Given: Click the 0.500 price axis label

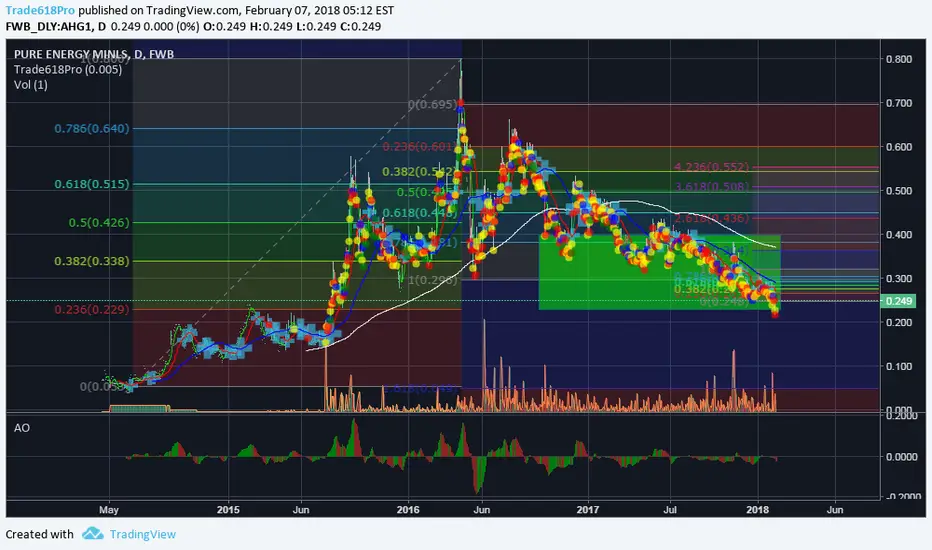Looking at the screenshot, I should click(899, 191).
